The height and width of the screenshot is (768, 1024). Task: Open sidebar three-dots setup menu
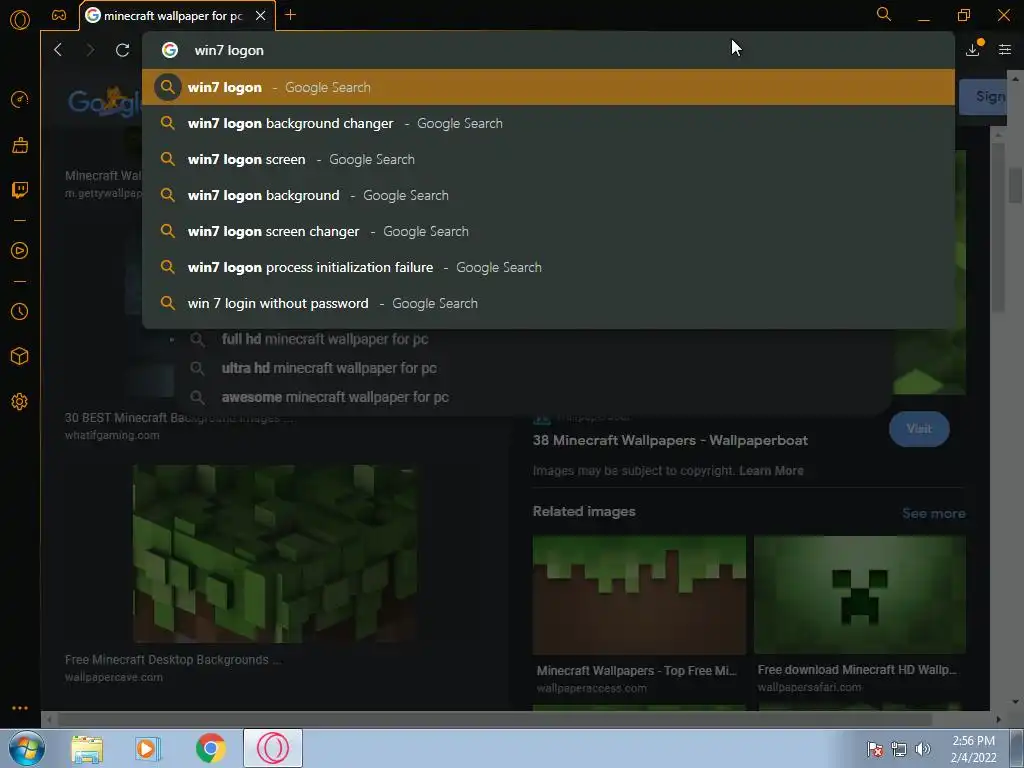click(20, 708)
